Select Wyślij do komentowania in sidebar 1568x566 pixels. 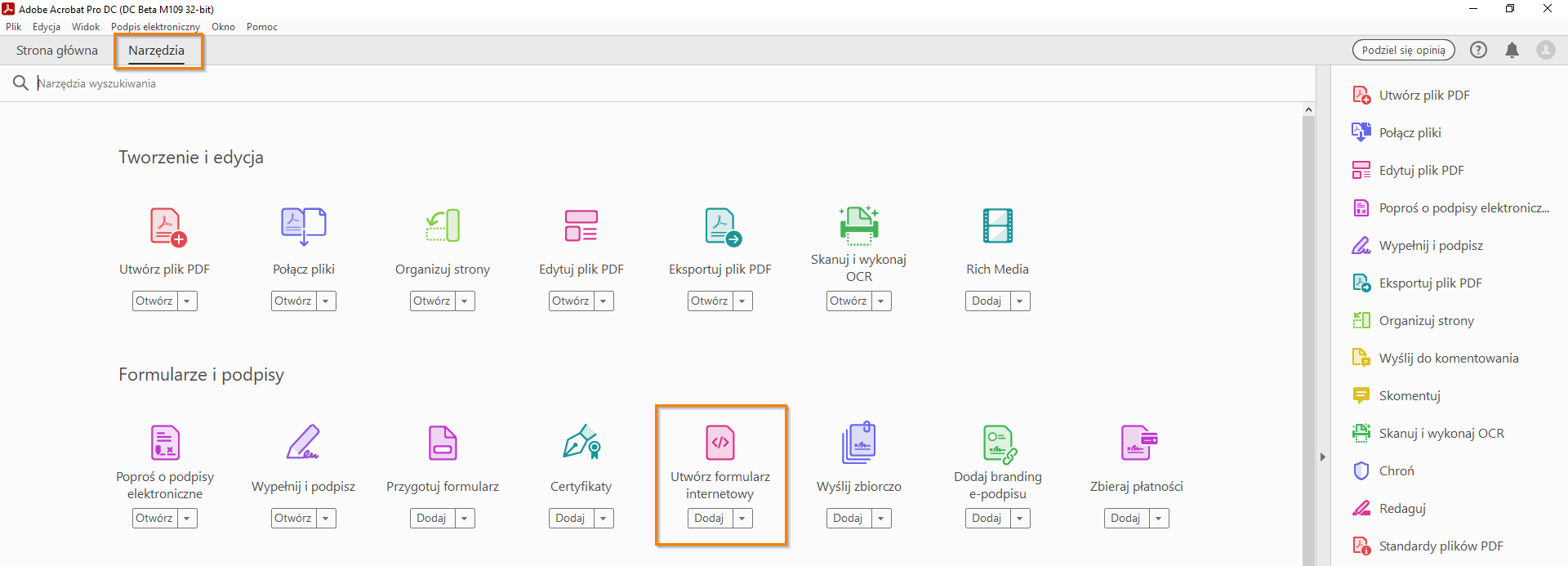[x=1436, y=358]
